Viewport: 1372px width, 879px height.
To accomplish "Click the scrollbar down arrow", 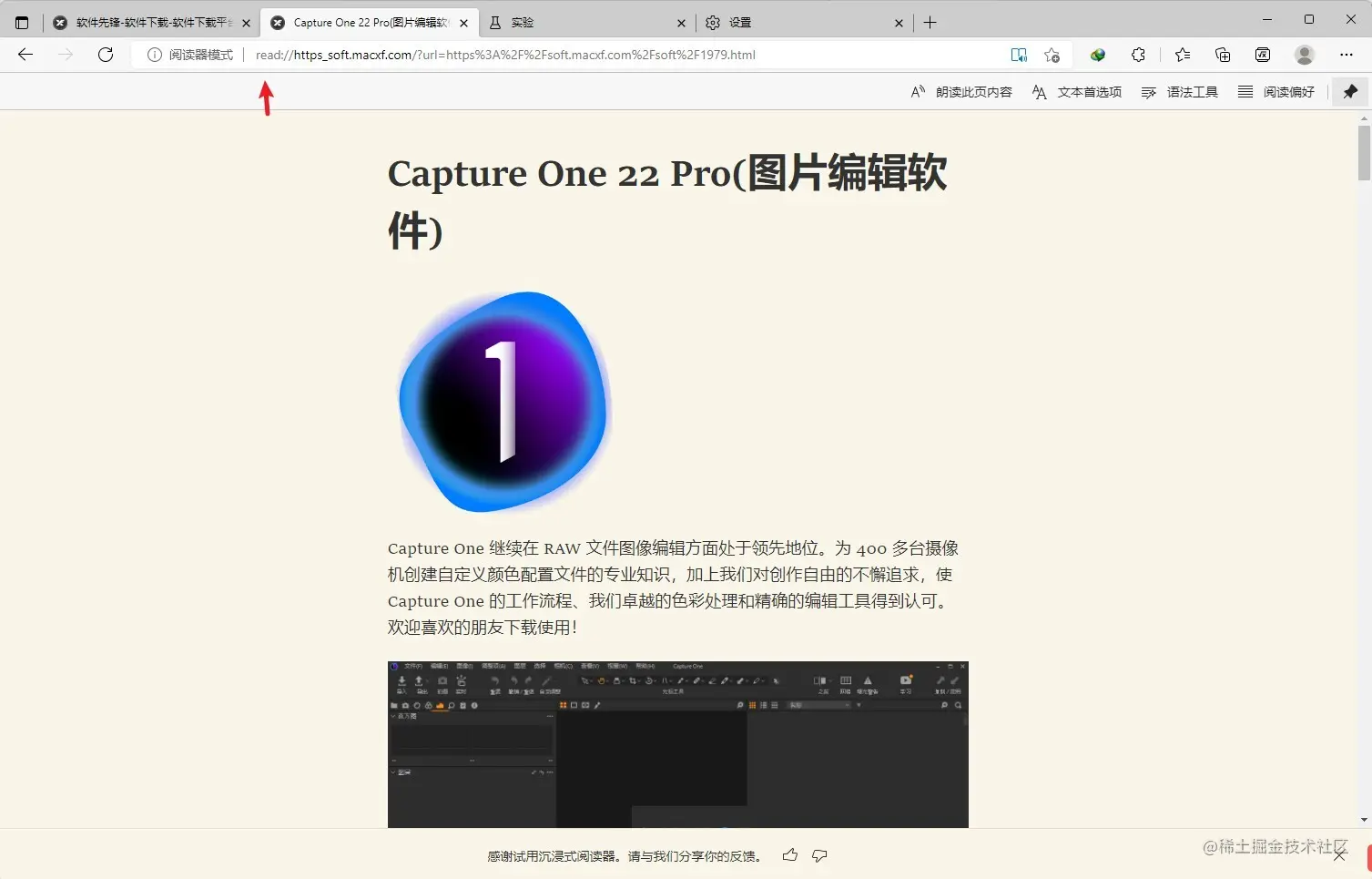I will [x=1364, y=820].
